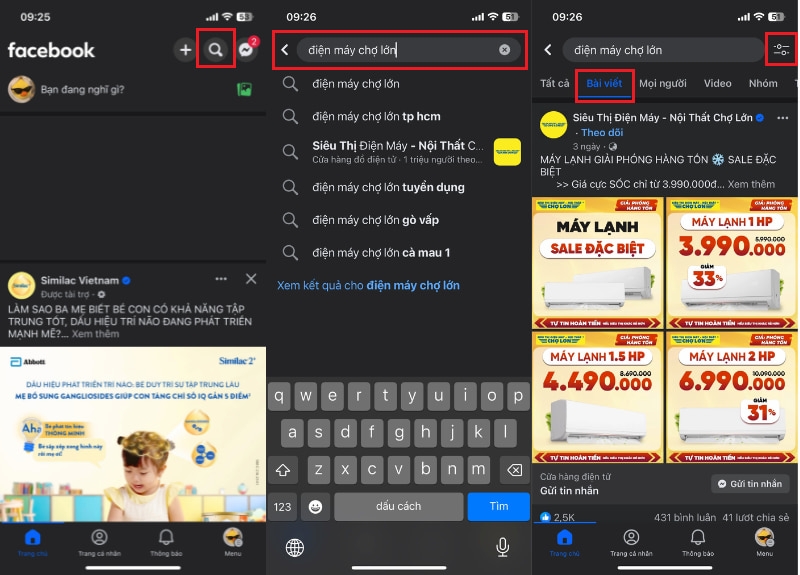
Task: Tap the Chợ Lớn page yellow avatar on the post
Action: 553,125
